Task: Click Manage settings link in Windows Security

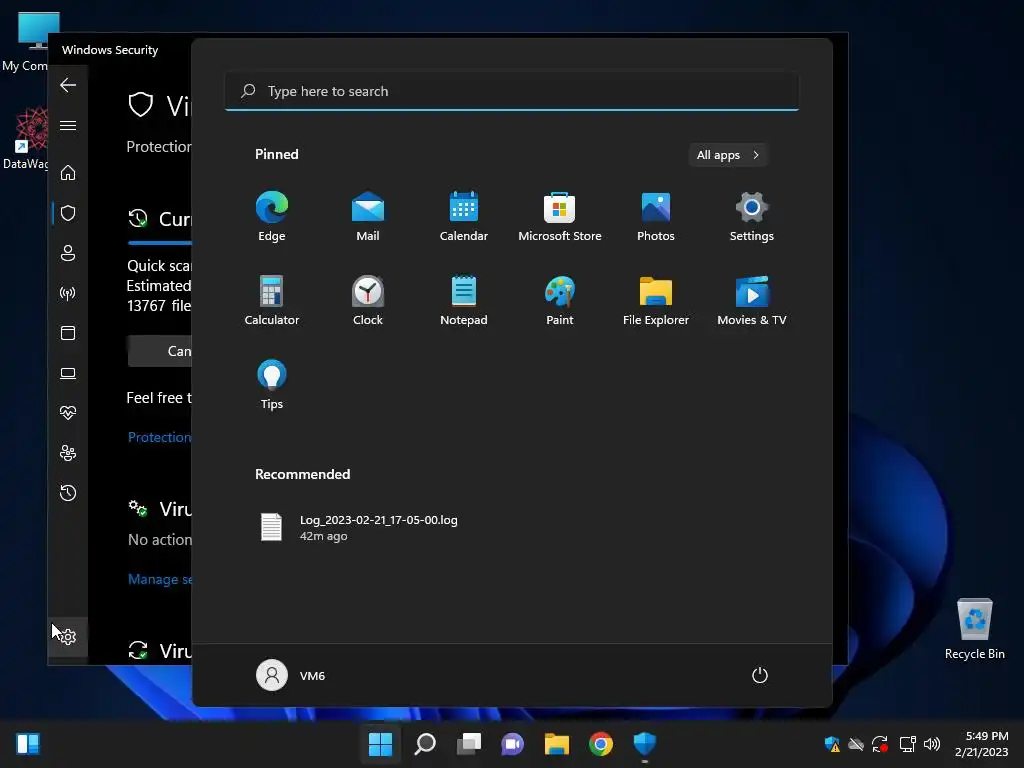Action: (x=160, y=579)
